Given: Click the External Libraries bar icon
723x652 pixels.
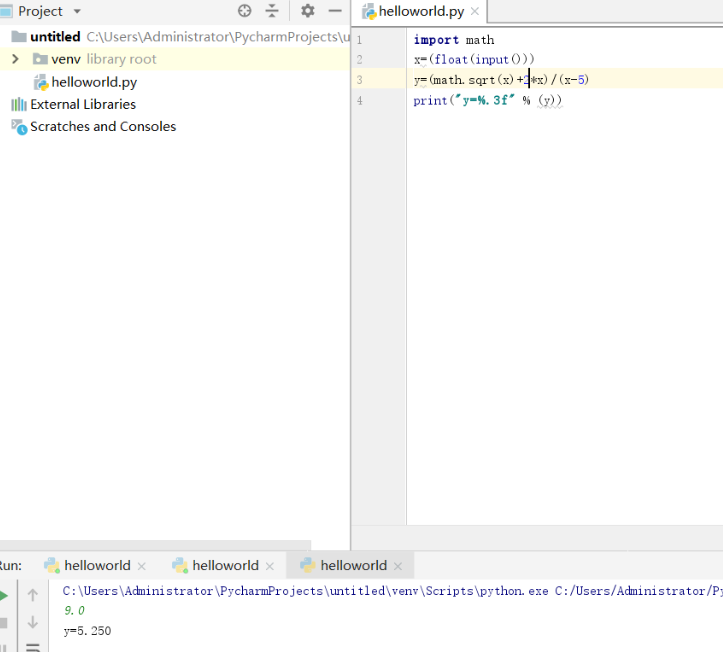Looking at the screenshot, I should [x=19, y=105].
